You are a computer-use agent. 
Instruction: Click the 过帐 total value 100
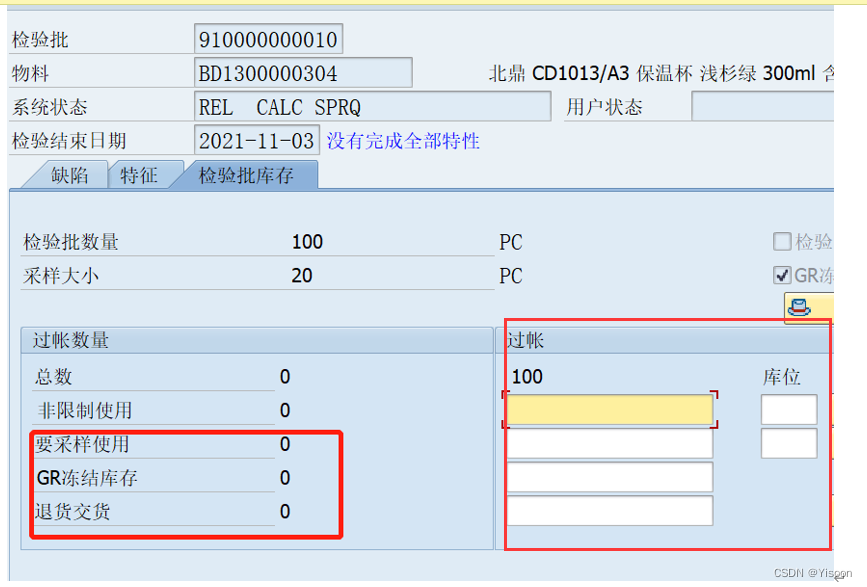527,377
